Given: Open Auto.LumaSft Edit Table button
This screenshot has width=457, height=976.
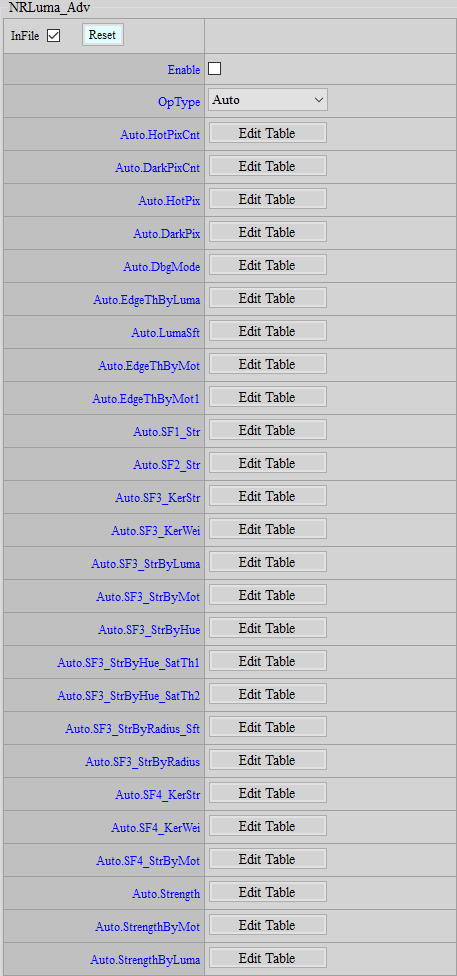Looking at the screenshot, I should point(268,331).
